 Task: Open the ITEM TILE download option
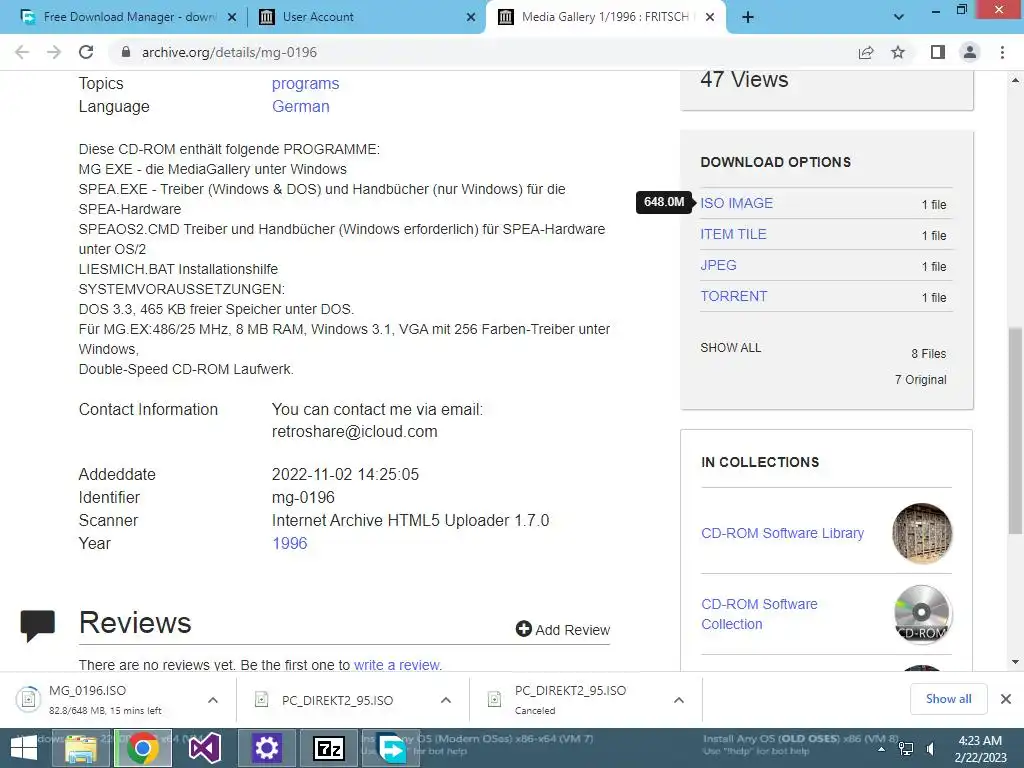pyautogui.click(x=733, y=234)
